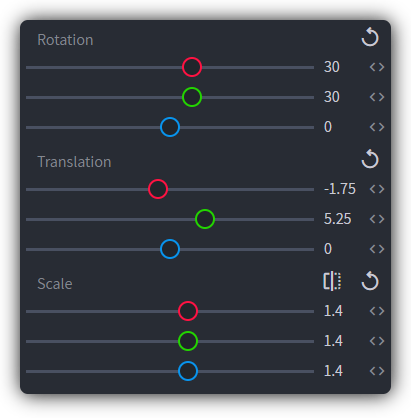Reset Rotation values with the reset icon
The width and height of the screenshot is (411, 418).
370,37
